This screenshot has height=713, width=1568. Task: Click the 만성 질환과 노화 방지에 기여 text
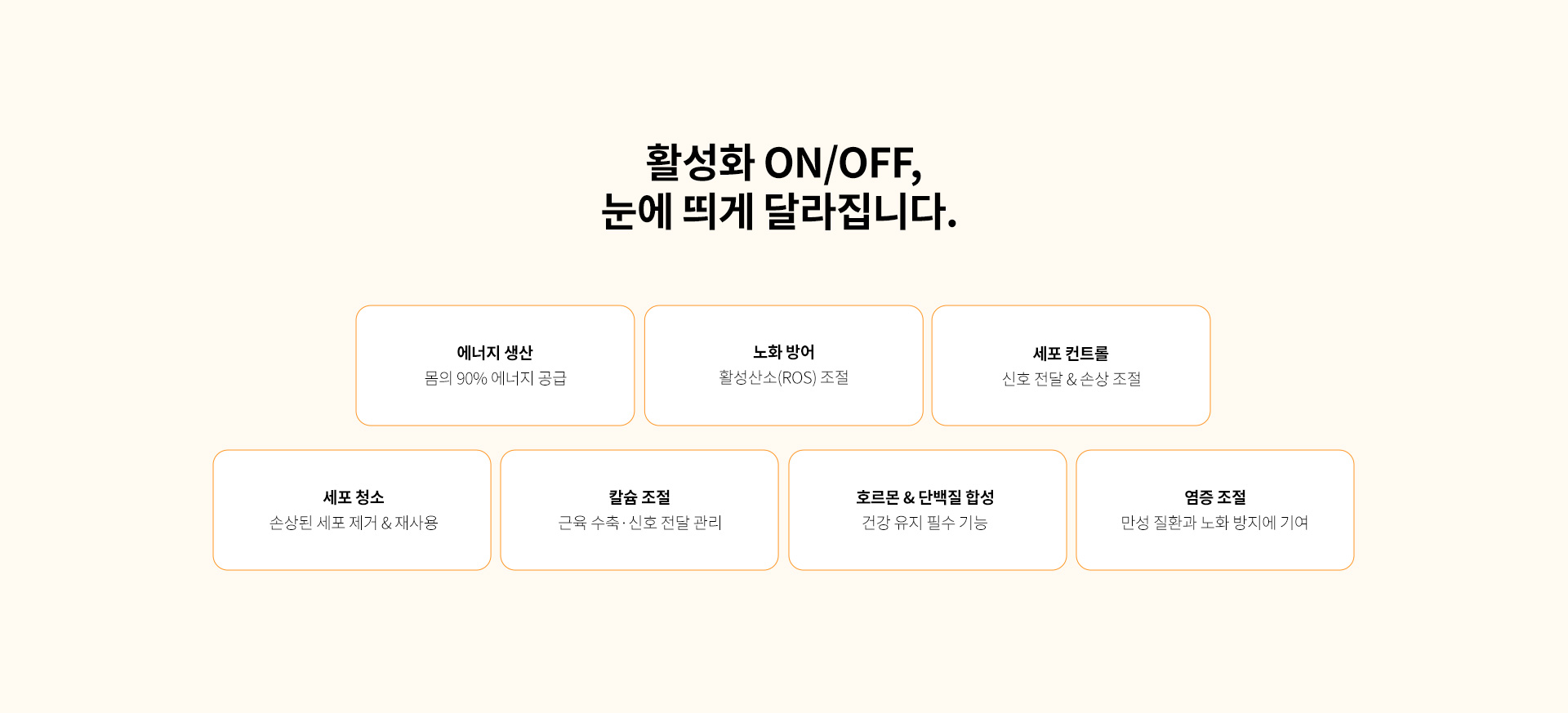click(x=1214, y=523)
